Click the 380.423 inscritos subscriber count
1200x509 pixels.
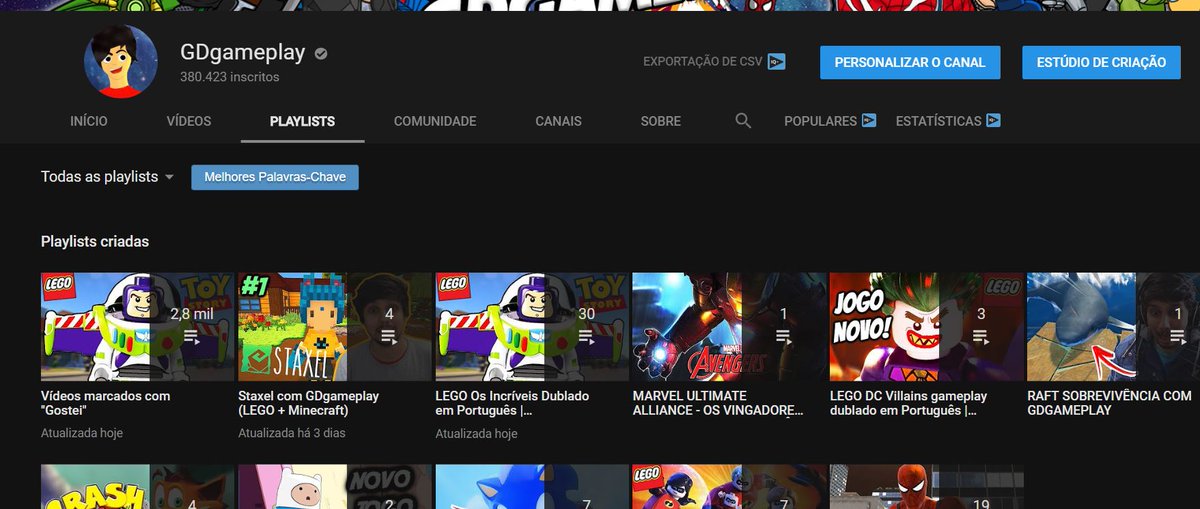pos(229,77)
